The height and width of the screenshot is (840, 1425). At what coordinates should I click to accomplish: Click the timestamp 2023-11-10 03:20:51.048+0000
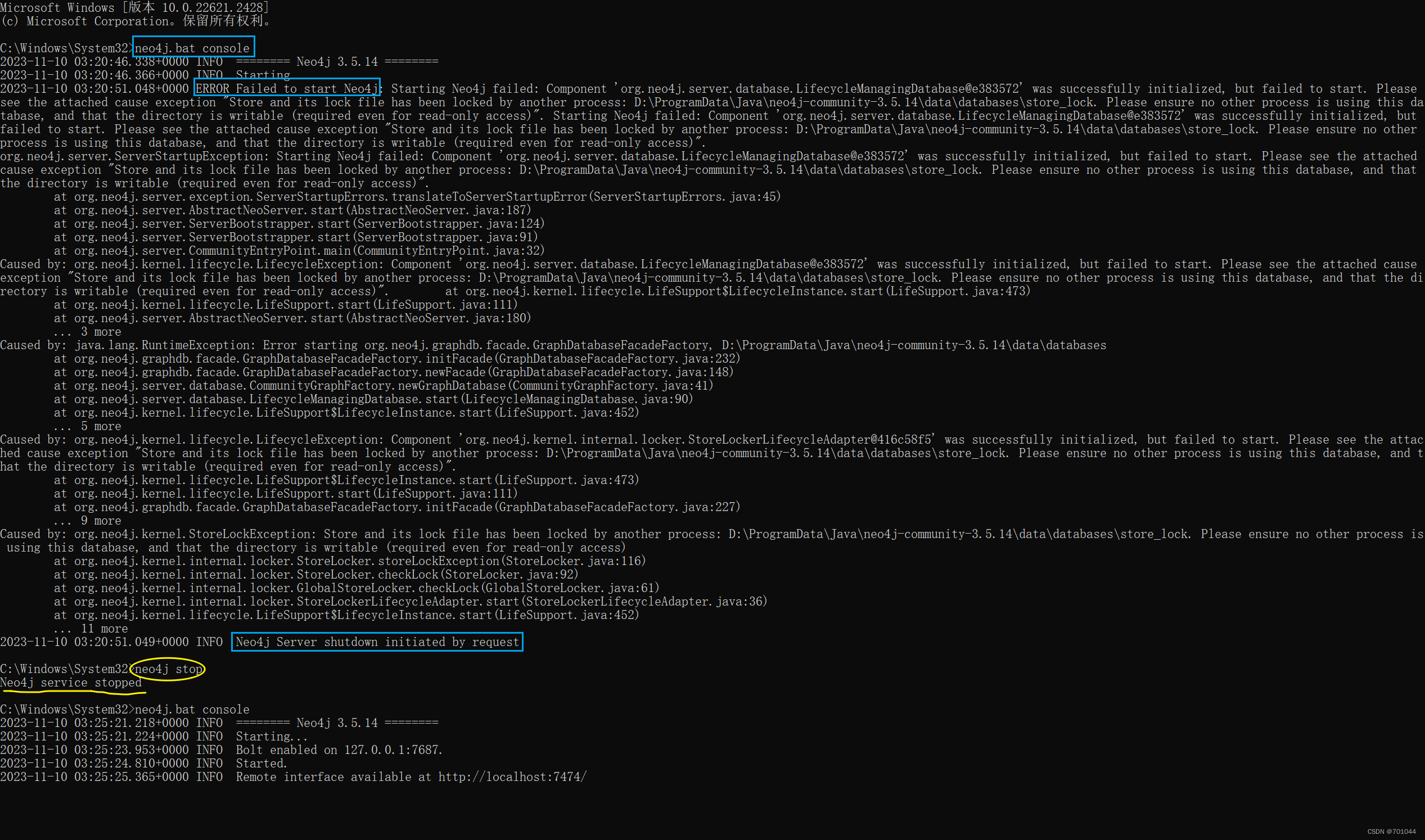94,88
